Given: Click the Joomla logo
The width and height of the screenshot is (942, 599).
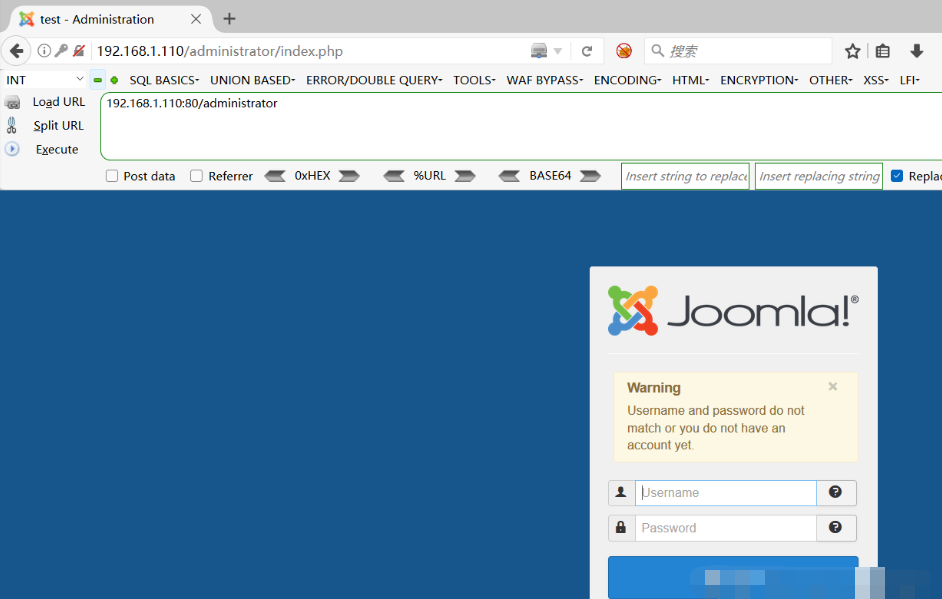Looking at the screenshot, I should [733, 311].
